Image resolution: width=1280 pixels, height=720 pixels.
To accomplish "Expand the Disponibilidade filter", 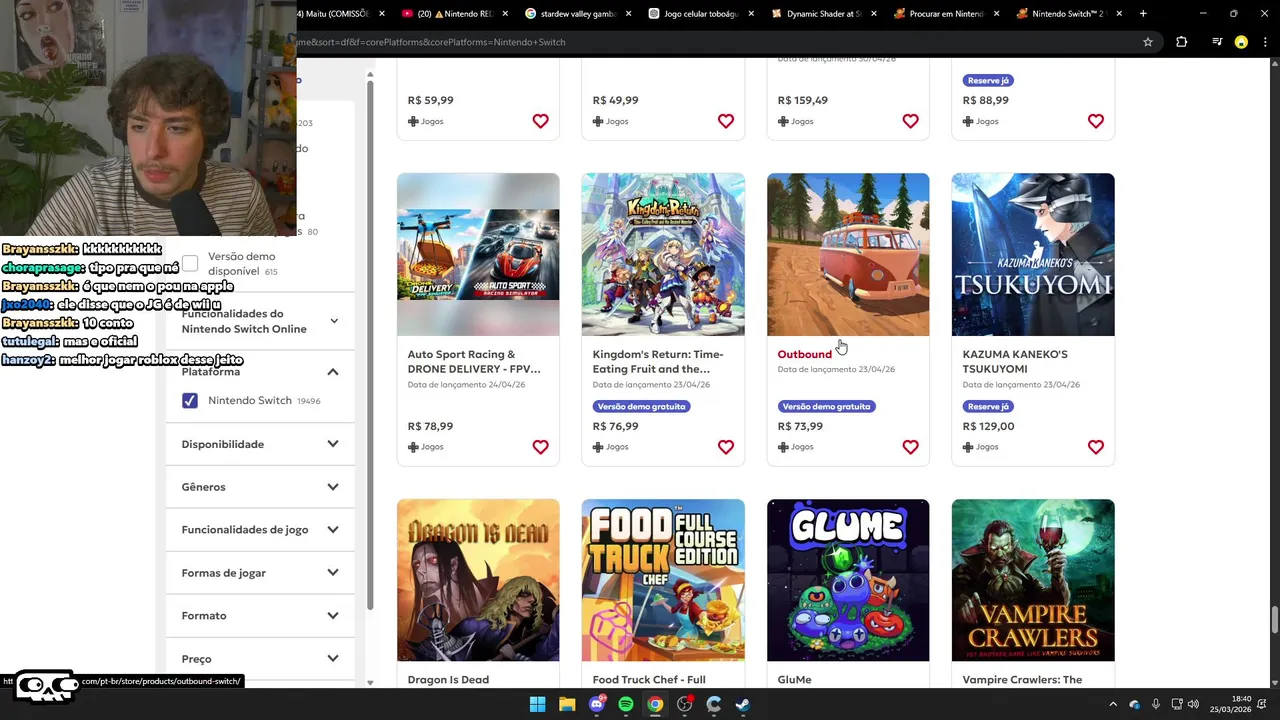I will [260, 444].
